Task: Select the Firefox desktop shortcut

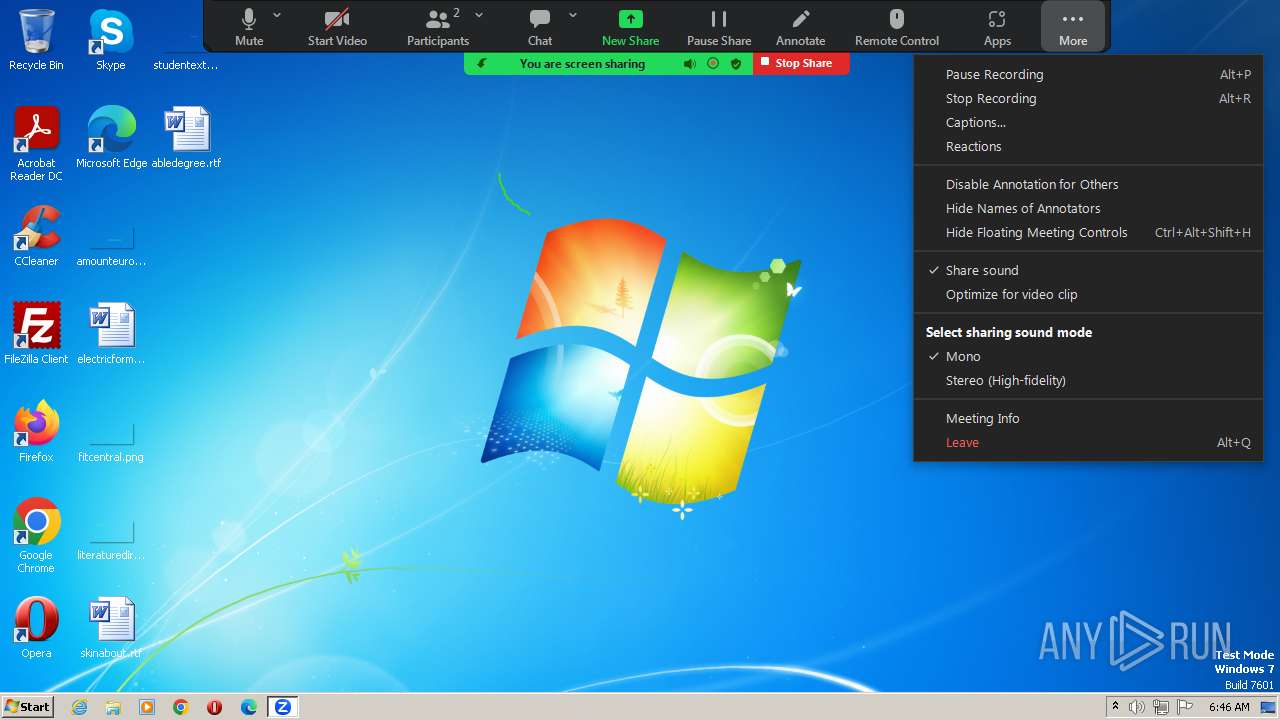Action: 36,431
